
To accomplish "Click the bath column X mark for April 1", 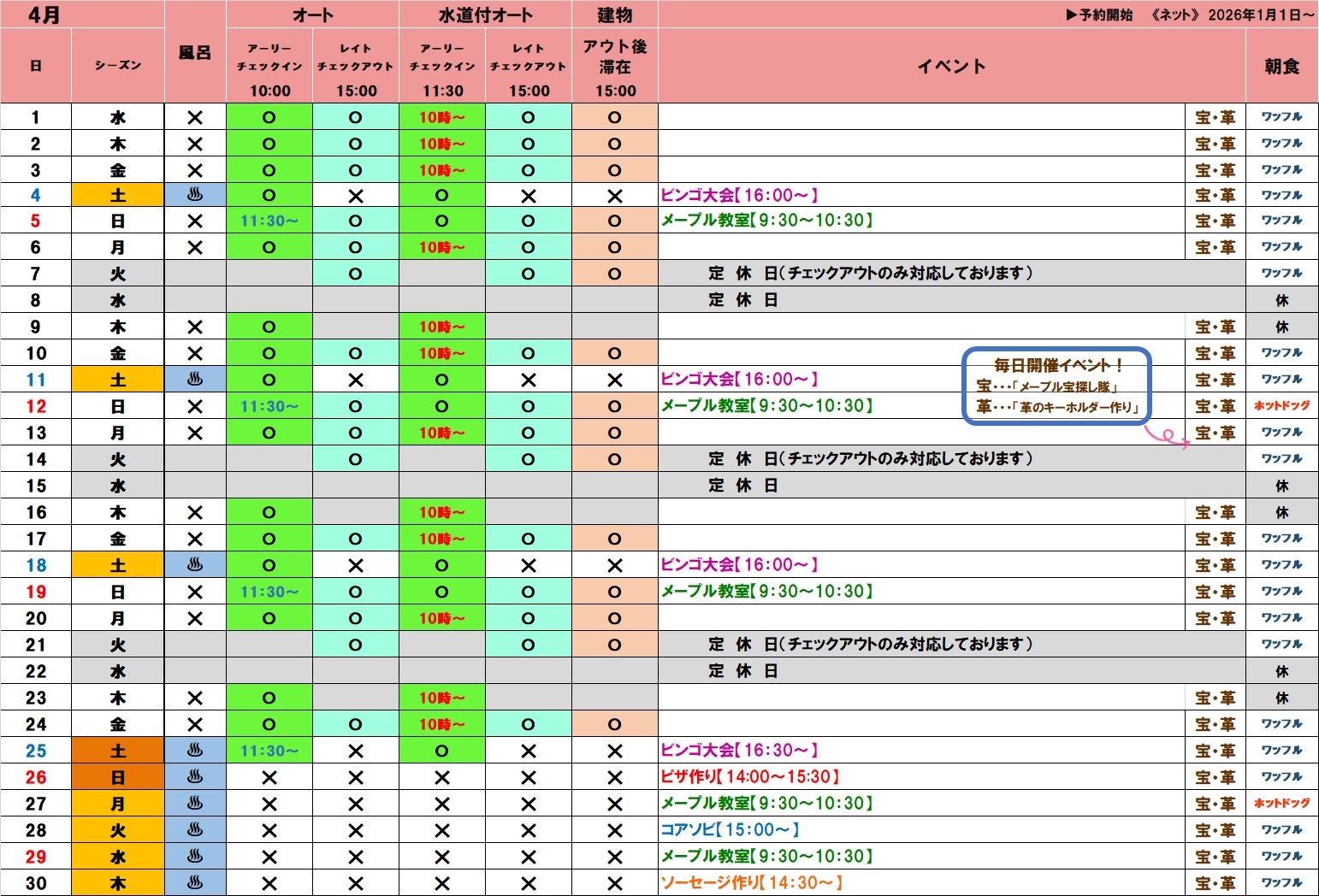I will pyautogui.click(x=195, y=118).
